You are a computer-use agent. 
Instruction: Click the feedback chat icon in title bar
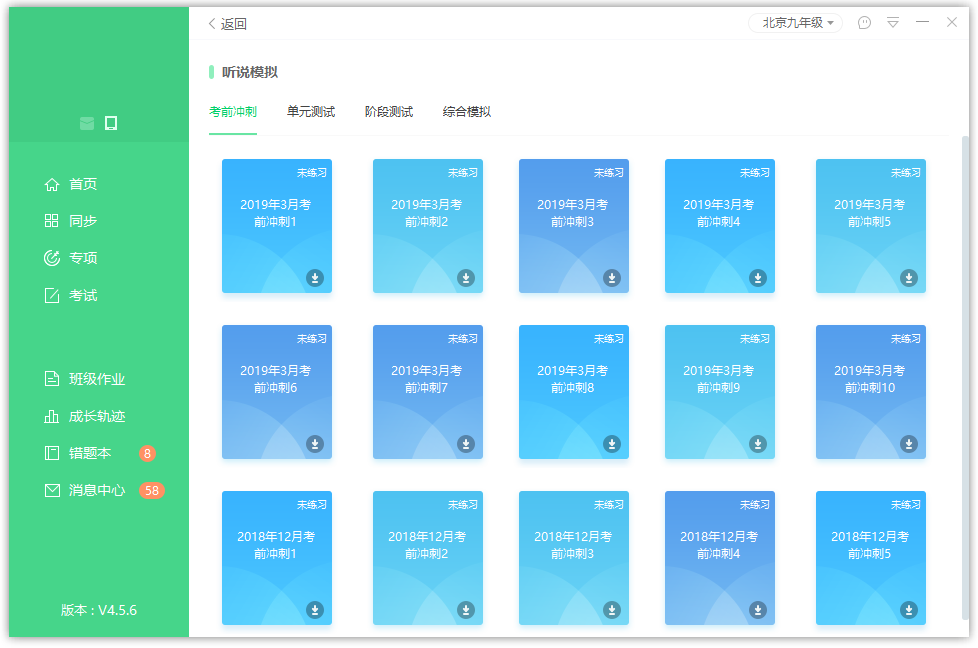tap(864, 23)
